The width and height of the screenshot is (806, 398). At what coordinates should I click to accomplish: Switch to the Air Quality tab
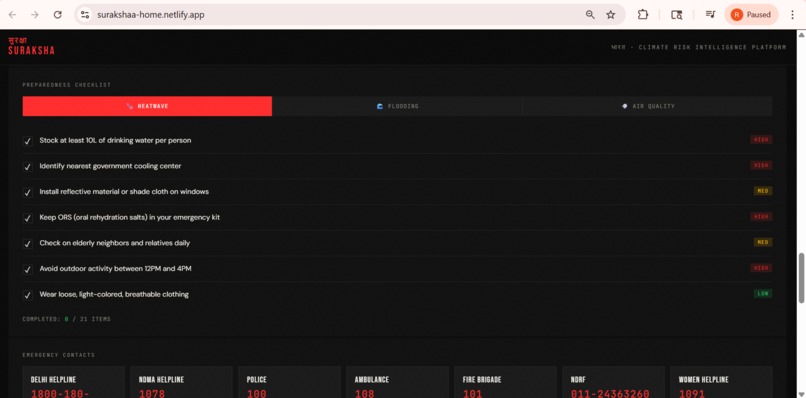tap(647, 106)
